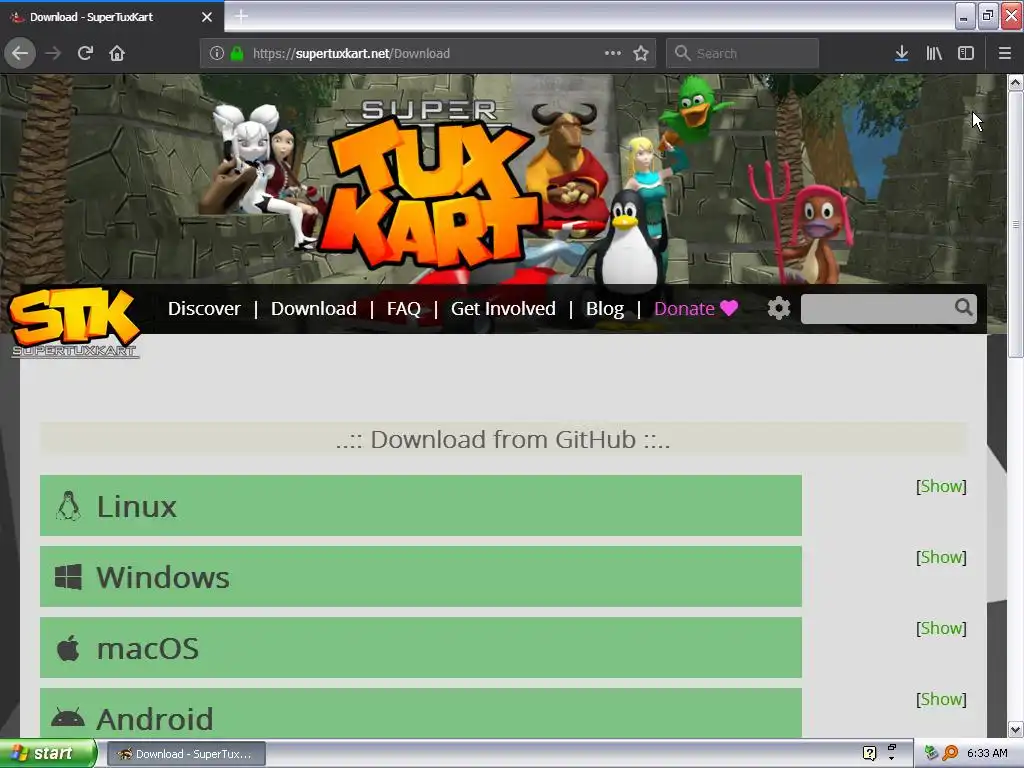The height and width of the screenshot is (768, 1024).
Task: Go back with the browser Back arrow
Action: click(x=20, y=53)
